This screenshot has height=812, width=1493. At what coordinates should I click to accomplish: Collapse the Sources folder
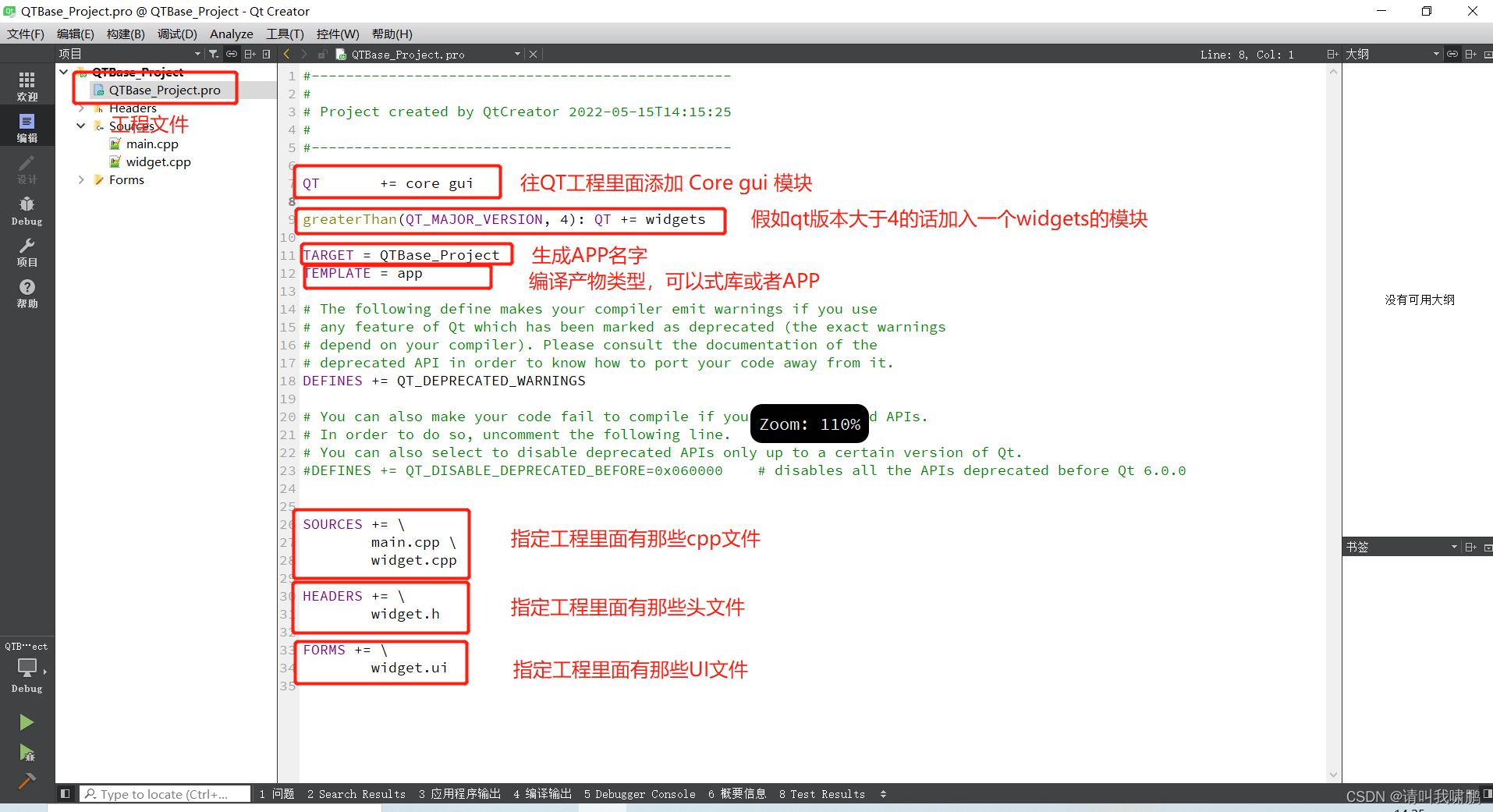(x=81, y=126)
